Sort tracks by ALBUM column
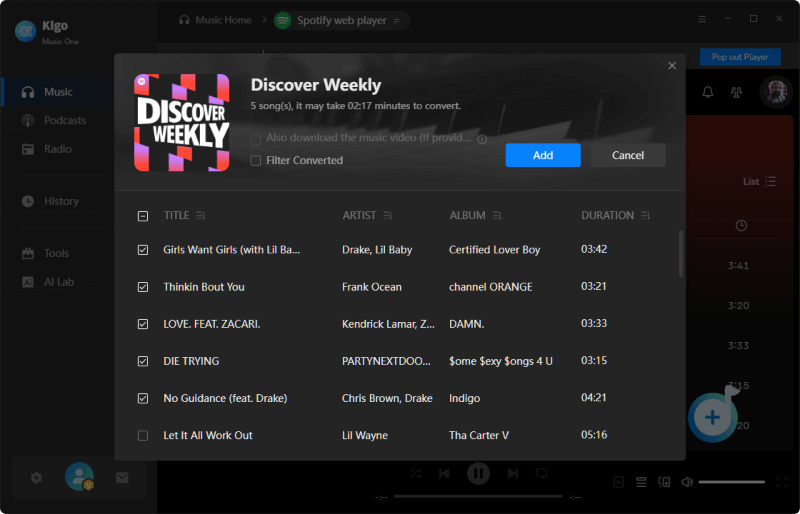This screenshot has width=800, height=514. [497, 216]
